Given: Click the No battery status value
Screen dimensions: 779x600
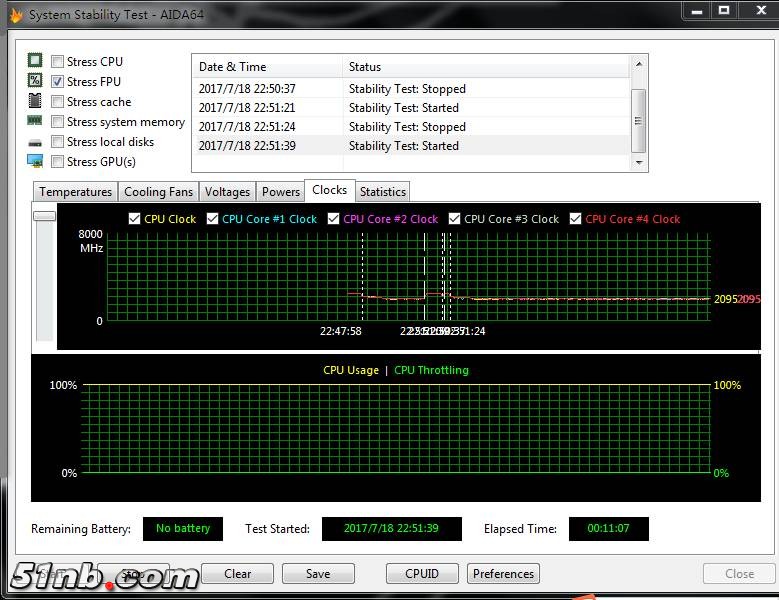Looking at the screenshot, I should point(183,528).
